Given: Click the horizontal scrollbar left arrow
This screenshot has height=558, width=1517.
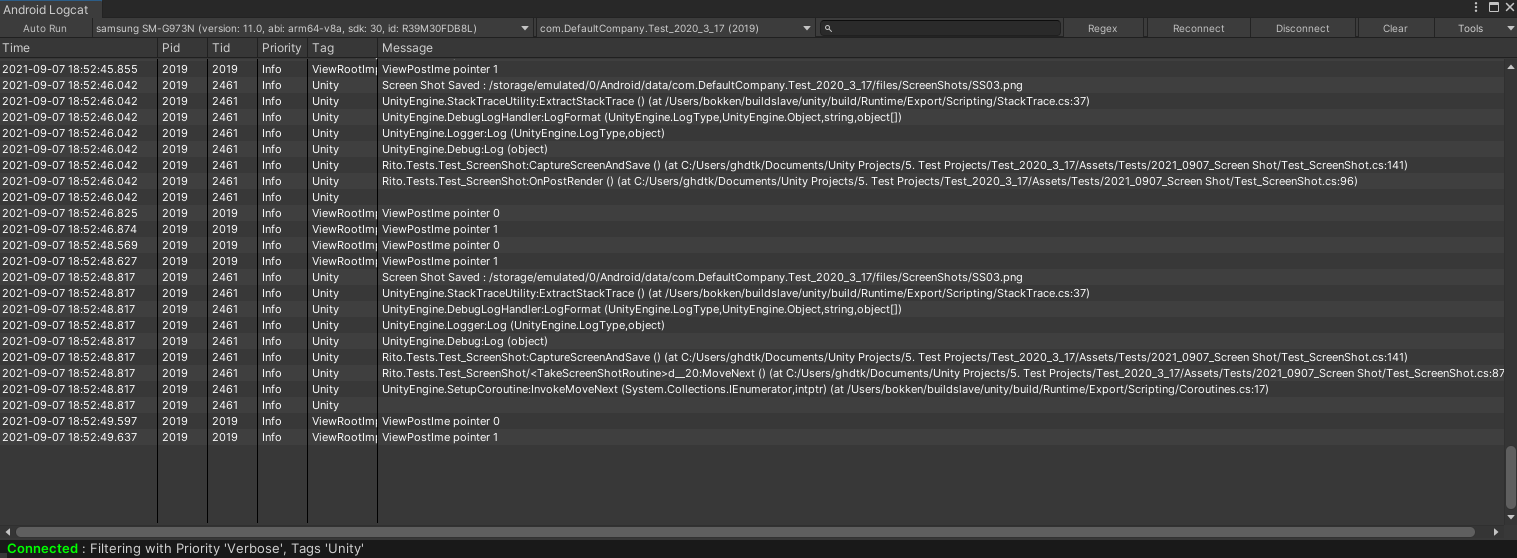Looking at the screenshot, I should pyautogui.click(x=8, y=532).
